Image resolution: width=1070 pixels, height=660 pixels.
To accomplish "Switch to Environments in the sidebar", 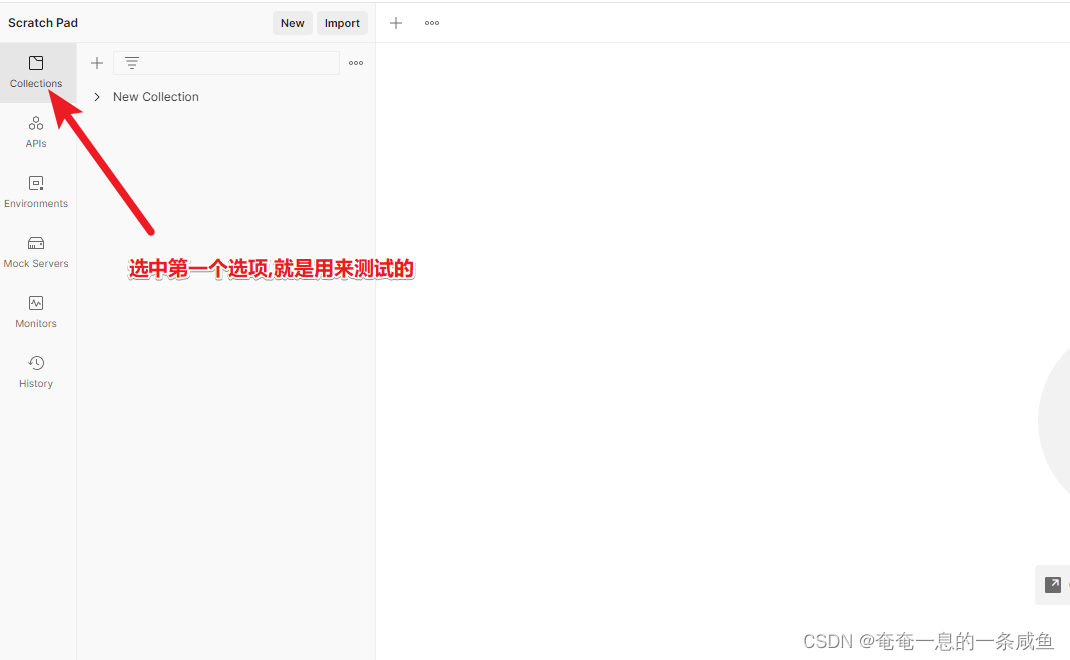I will 36,192.
